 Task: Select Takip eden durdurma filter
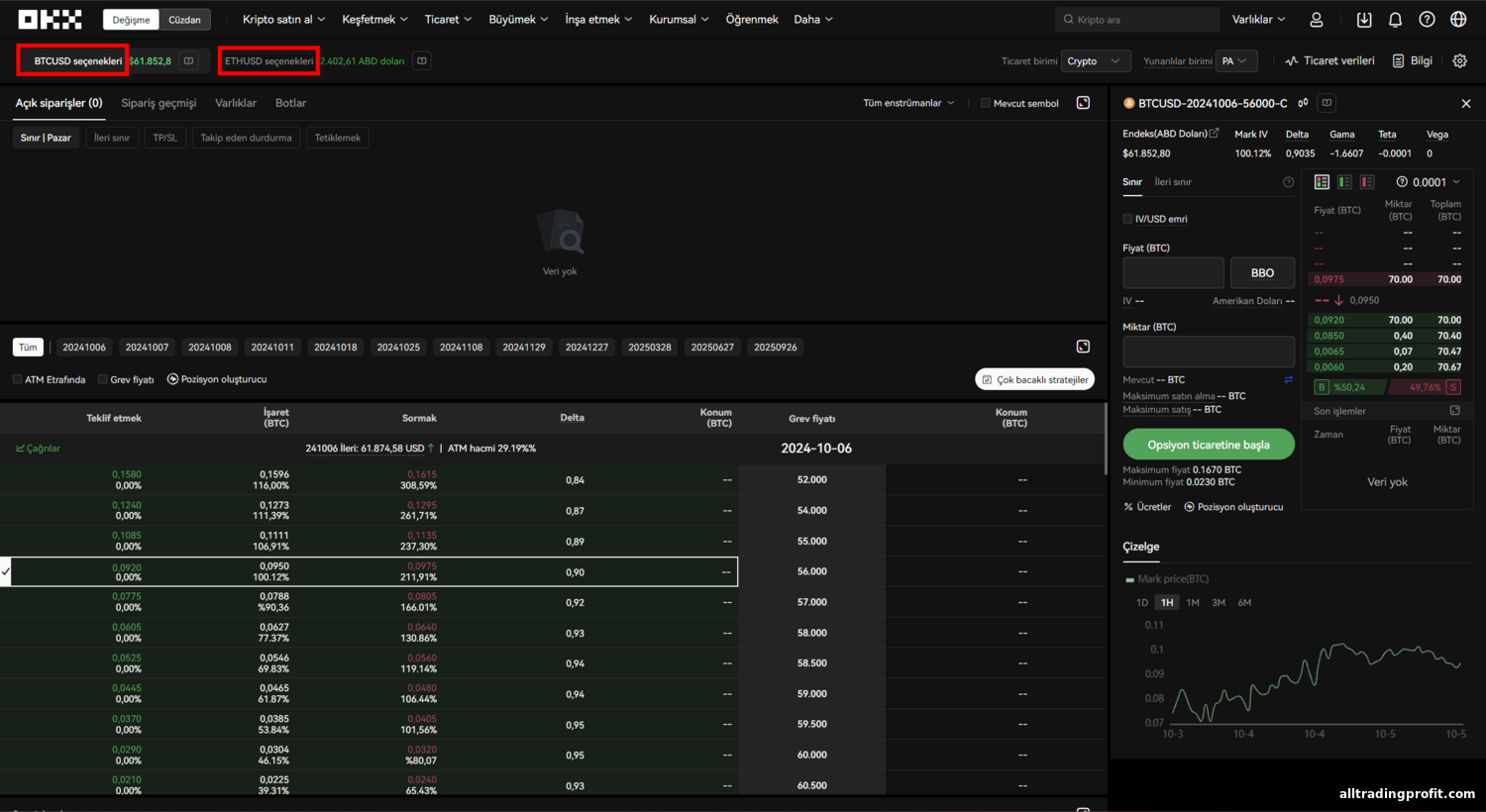pyautogui.click(x=246, y=138)
